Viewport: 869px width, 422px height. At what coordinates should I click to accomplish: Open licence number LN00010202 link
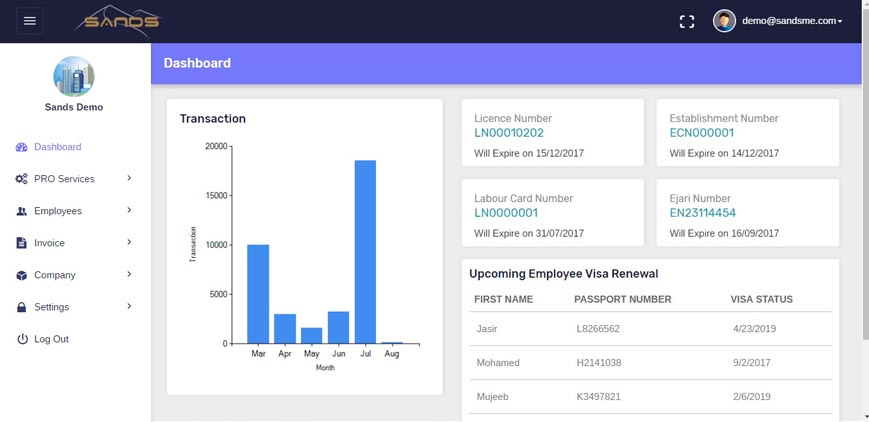[x=509, y=133]
